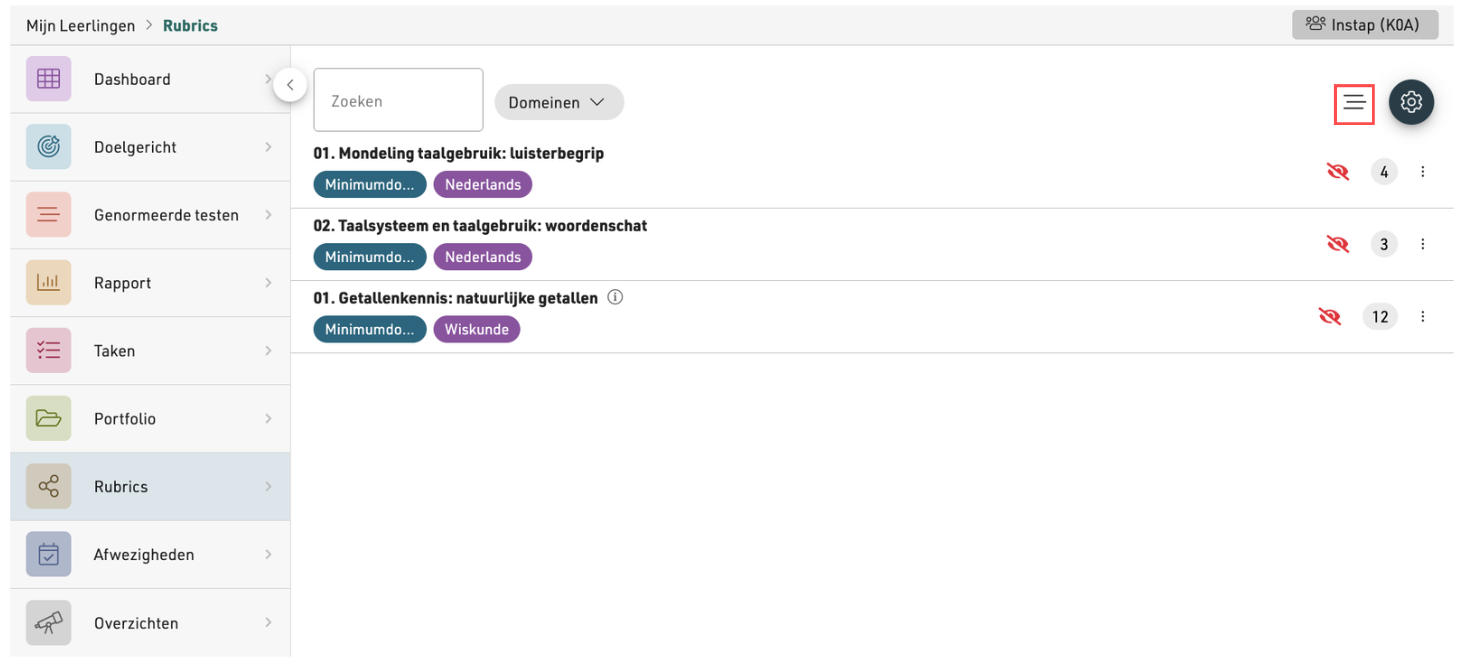Open the Dashboard grid icon
The image size is (1462, 663).
48,79
